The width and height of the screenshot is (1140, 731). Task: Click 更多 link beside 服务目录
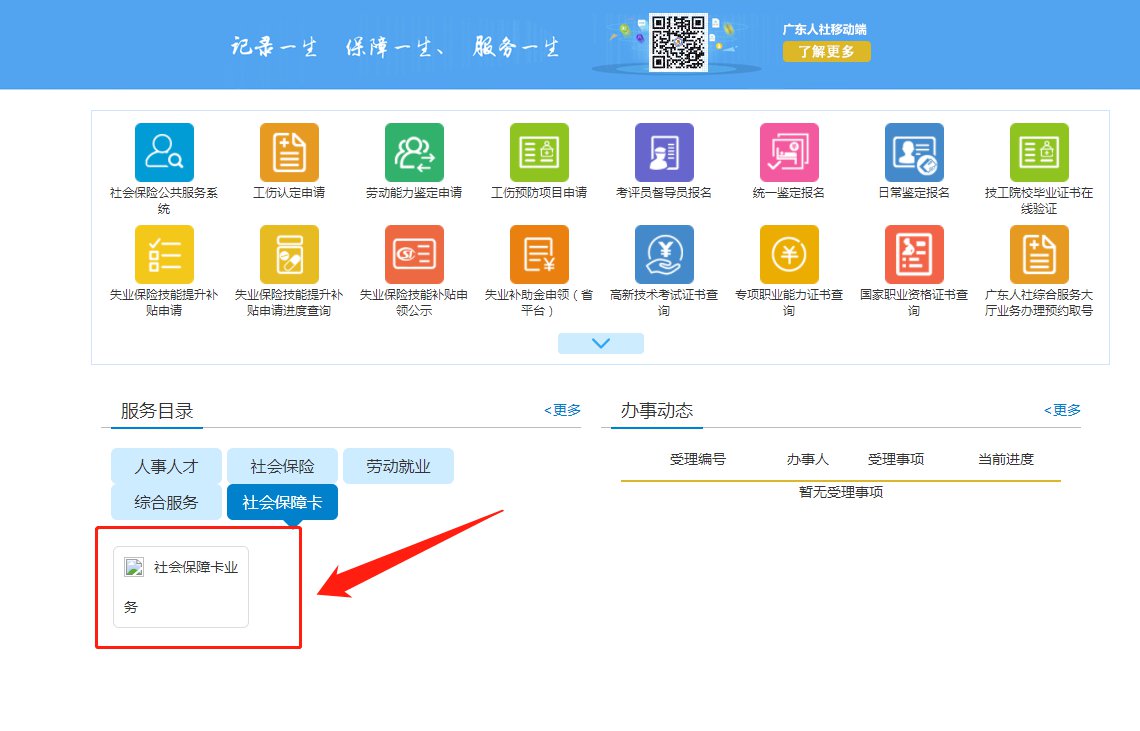tap(562, 410)
